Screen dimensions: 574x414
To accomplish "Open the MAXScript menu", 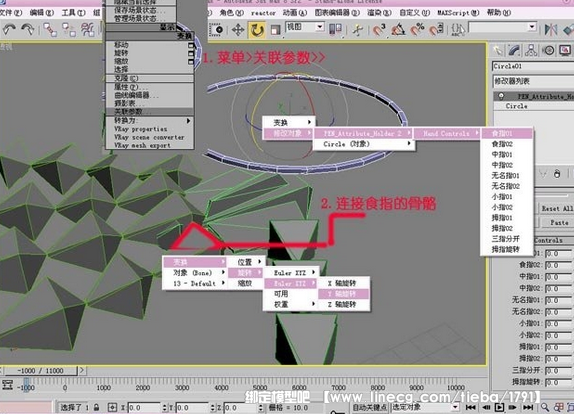I will click(x=458, y=13).
